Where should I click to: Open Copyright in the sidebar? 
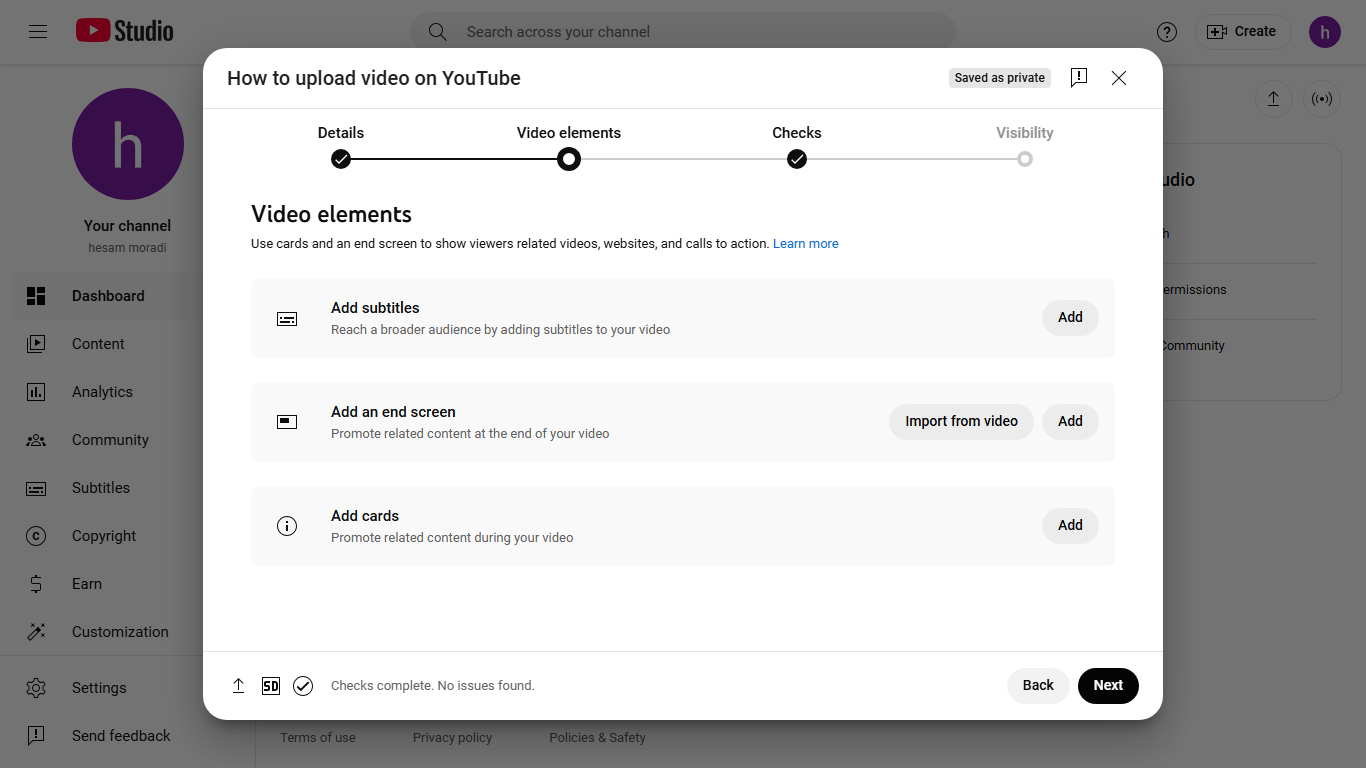[104, 536]
